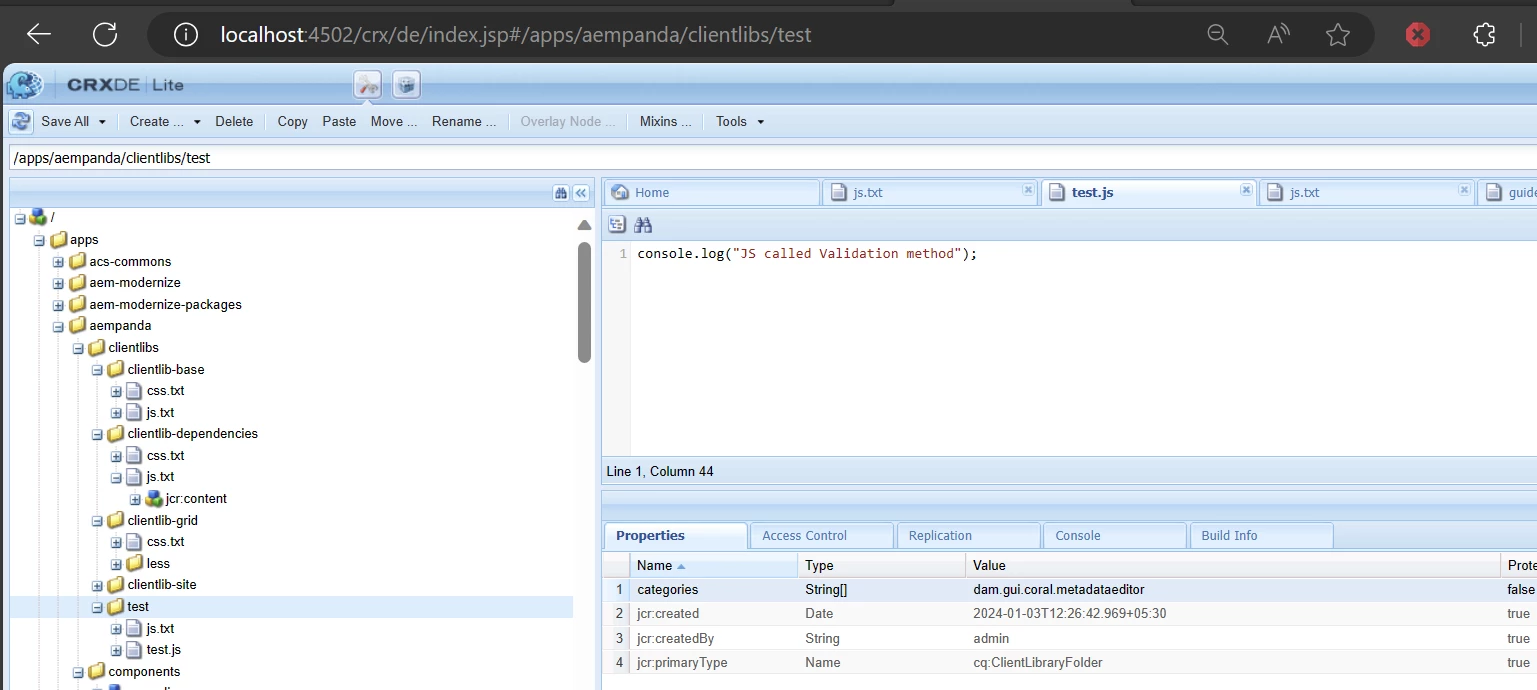This screenshot has height=690, width=1537.
Task: Expand the jcr:content node
Action: [135, 499]
